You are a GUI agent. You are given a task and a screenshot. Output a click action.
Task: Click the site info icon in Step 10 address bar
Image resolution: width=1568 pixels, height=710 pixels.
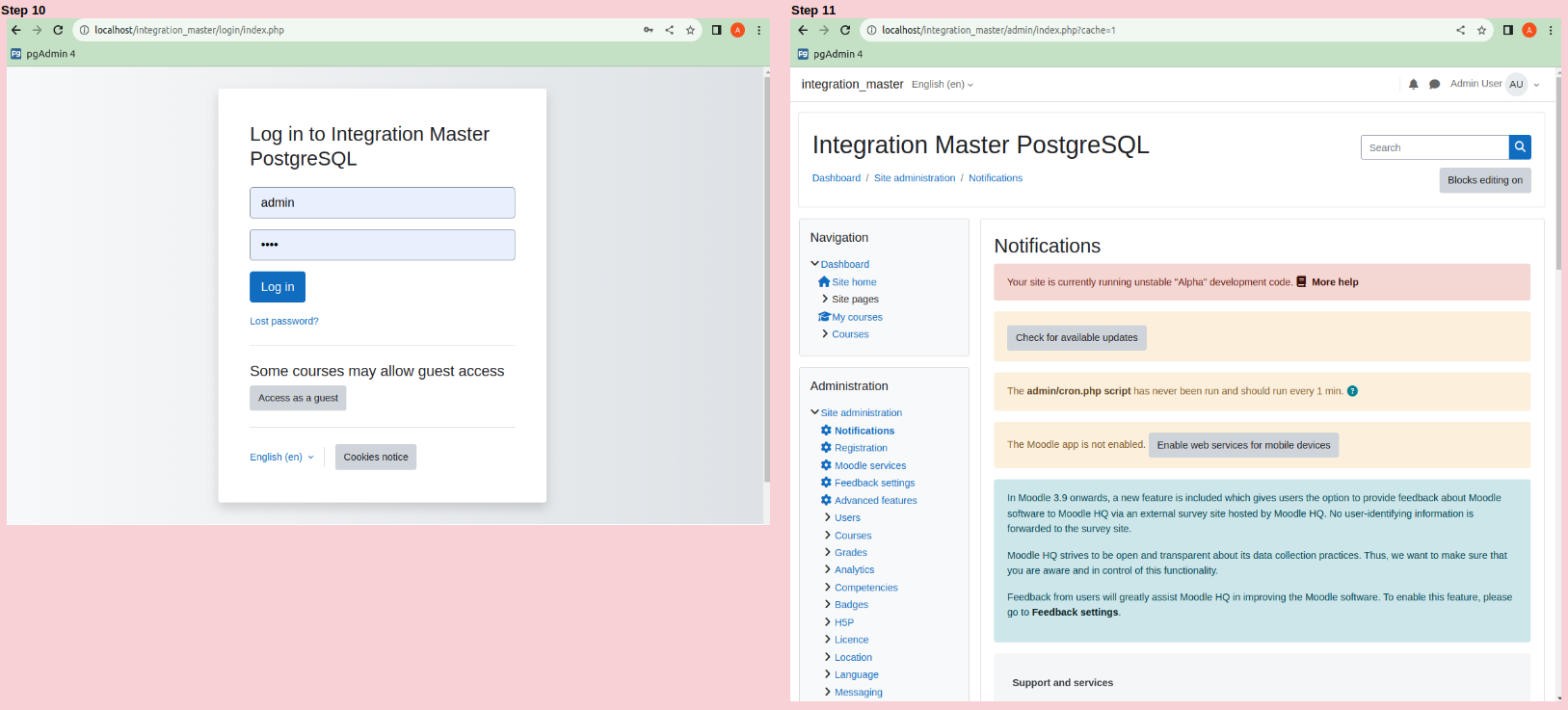(84, 30)
